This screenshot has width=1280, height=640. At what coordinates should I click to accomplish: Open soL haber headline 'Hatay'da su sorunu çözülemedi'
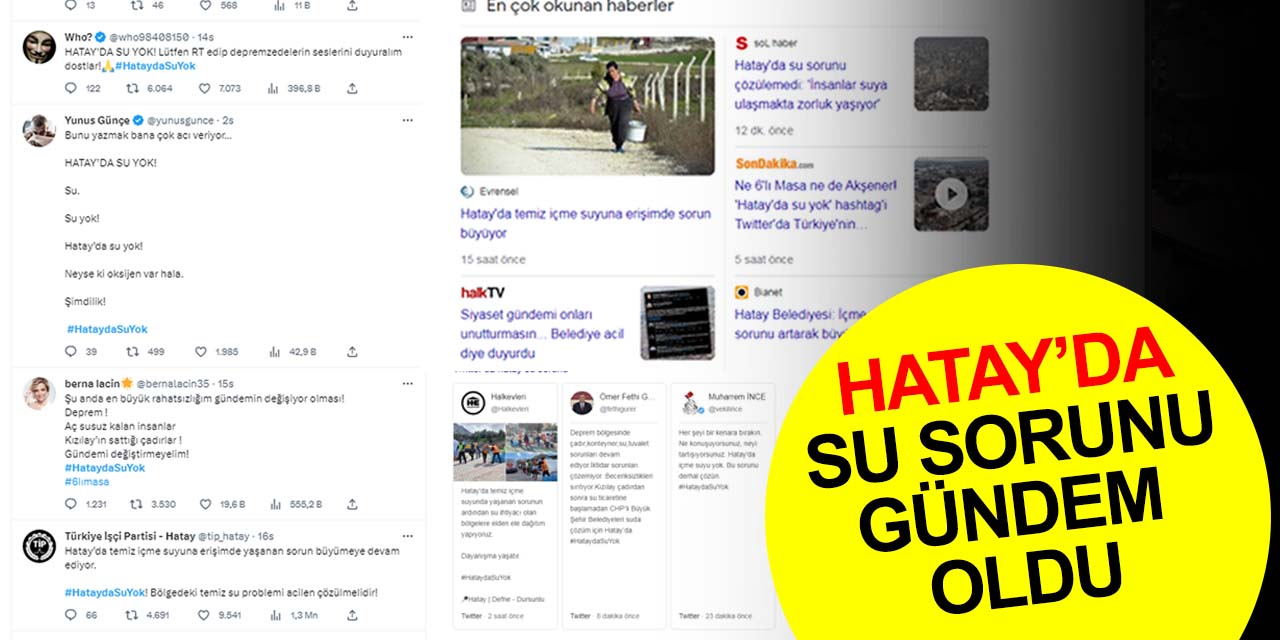pos(811,85)
